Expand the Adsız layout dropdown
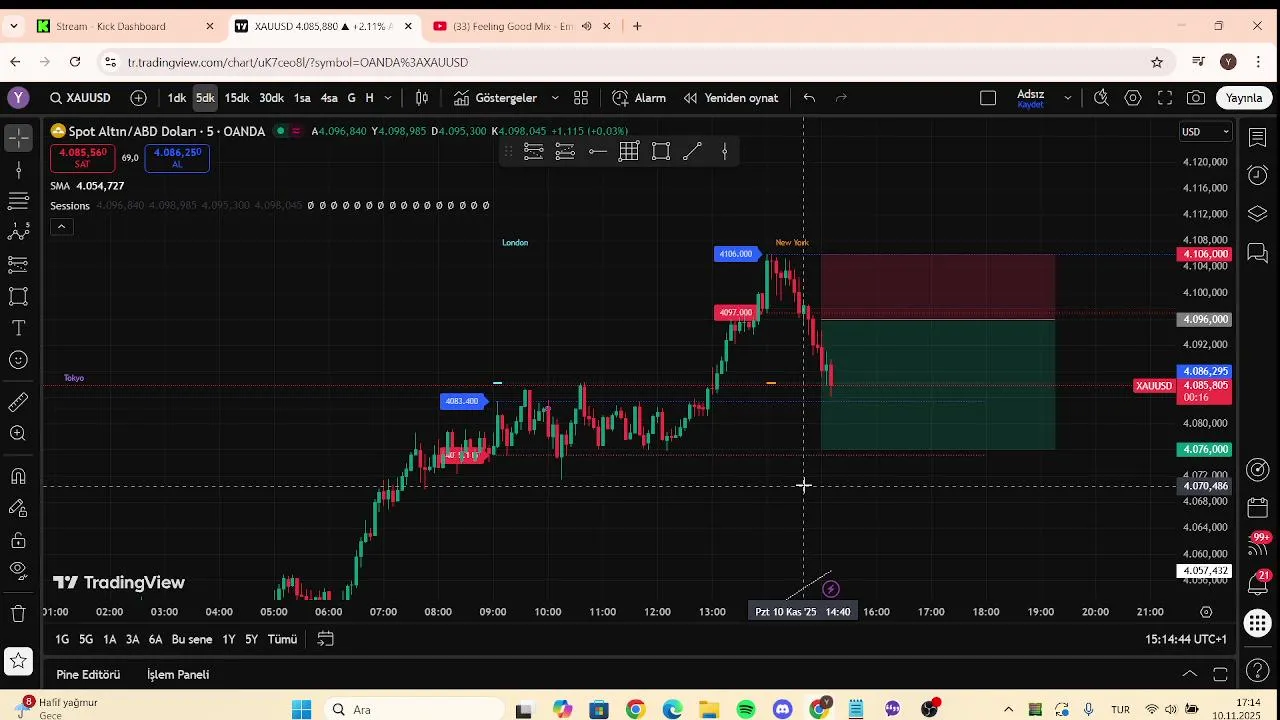The image size is (1280, 720). pyautogui.click(x=1068, y=98)
